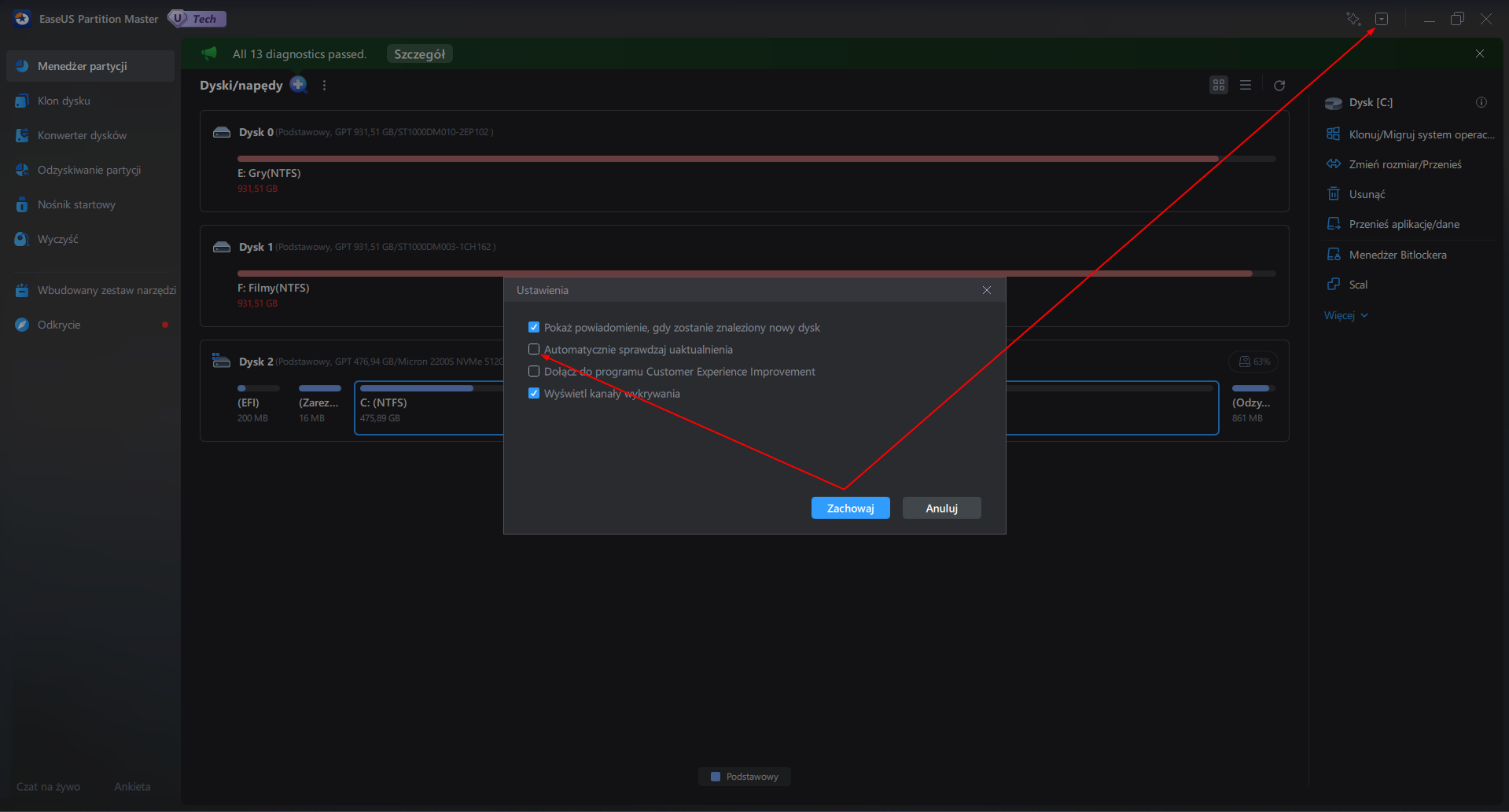Image resolution: width=1509 pixels, height=812 pixels.
Task: Click the 63% disk health badge
Action: click(x=1254, y=362)
